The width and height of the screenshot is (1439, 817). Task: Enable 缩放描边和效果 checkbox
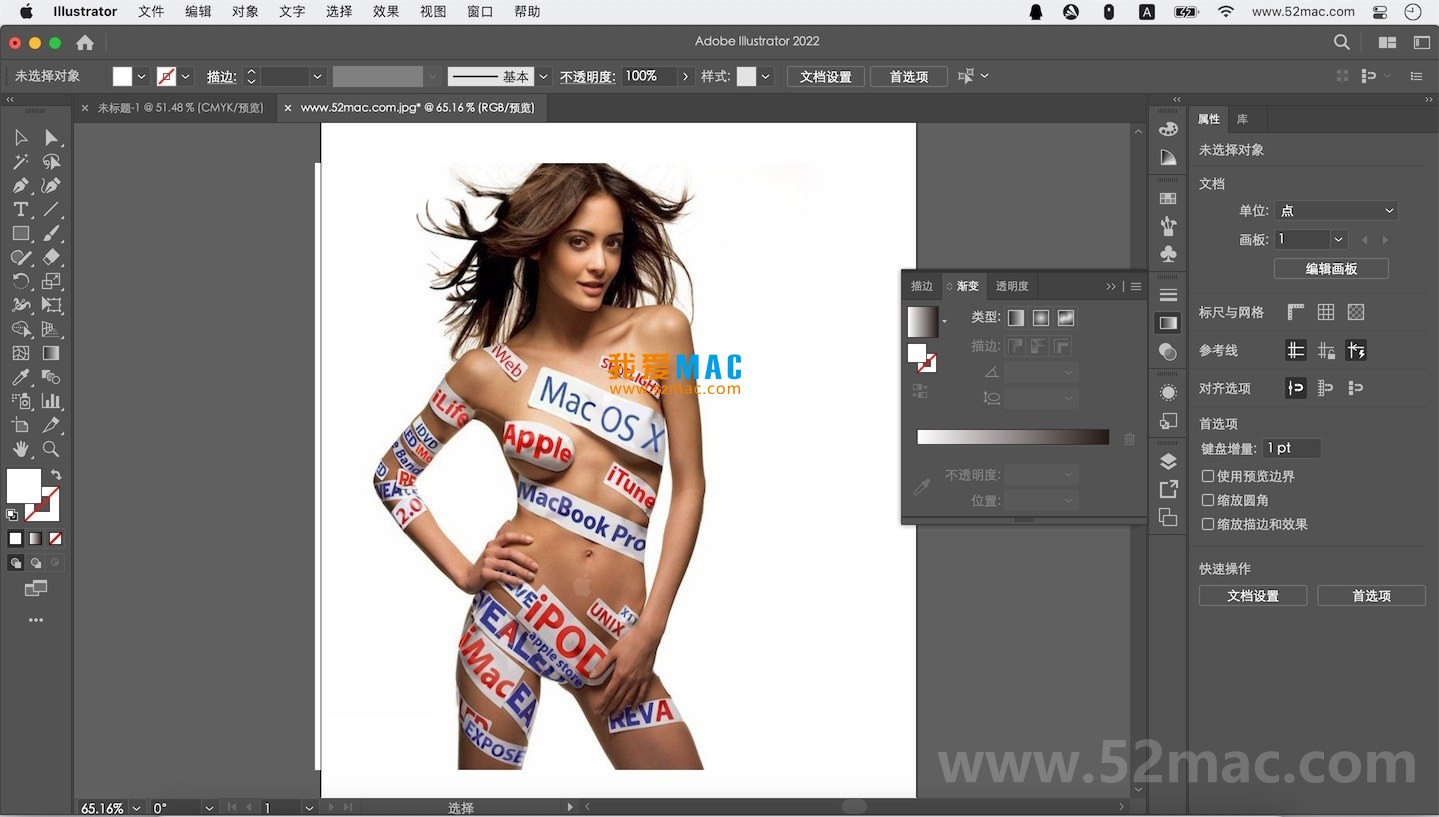point(1208,524)
